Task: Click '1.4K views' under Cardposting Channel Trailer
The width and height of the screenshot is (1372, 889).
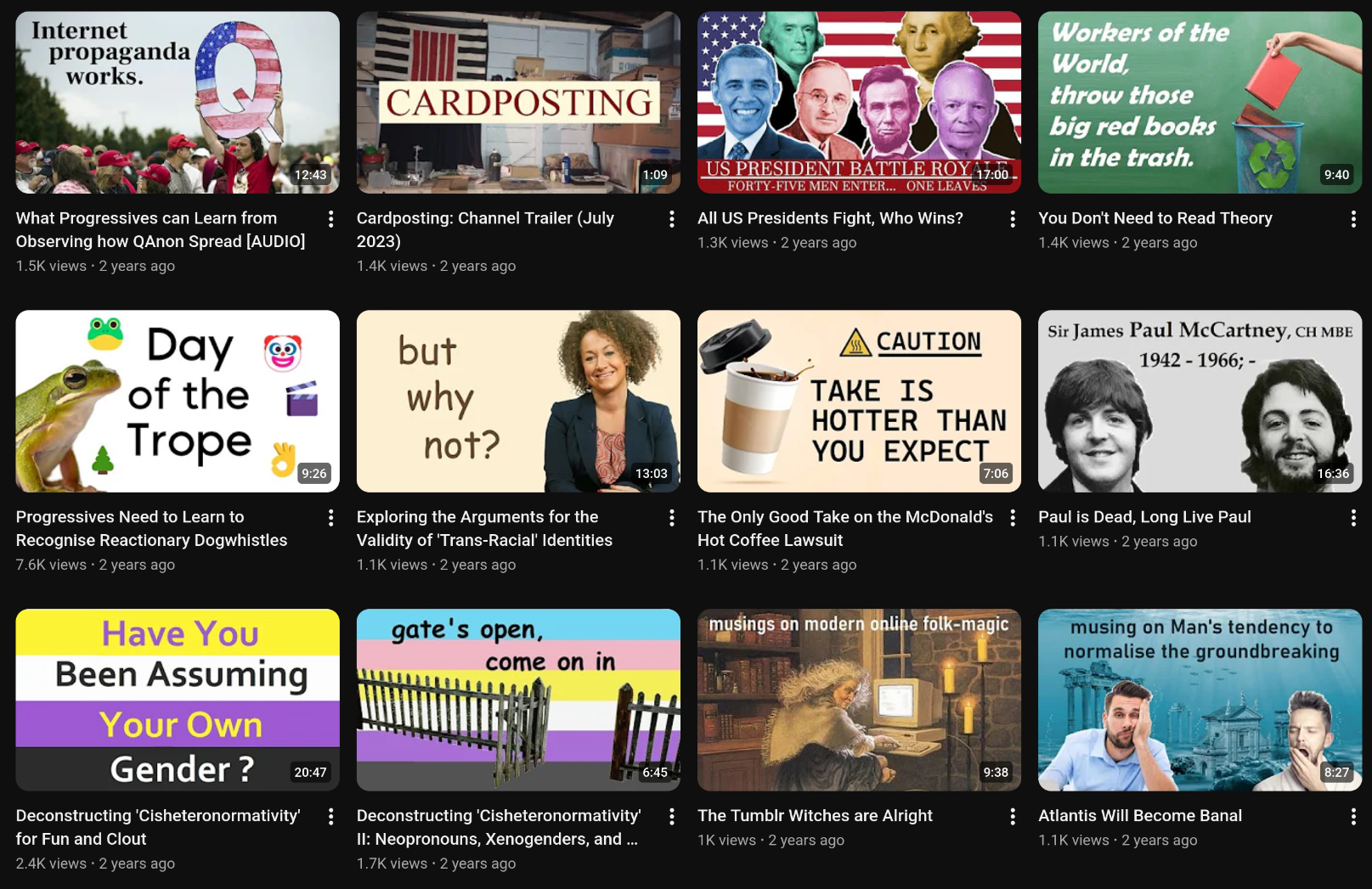Action: pos(392,266)
